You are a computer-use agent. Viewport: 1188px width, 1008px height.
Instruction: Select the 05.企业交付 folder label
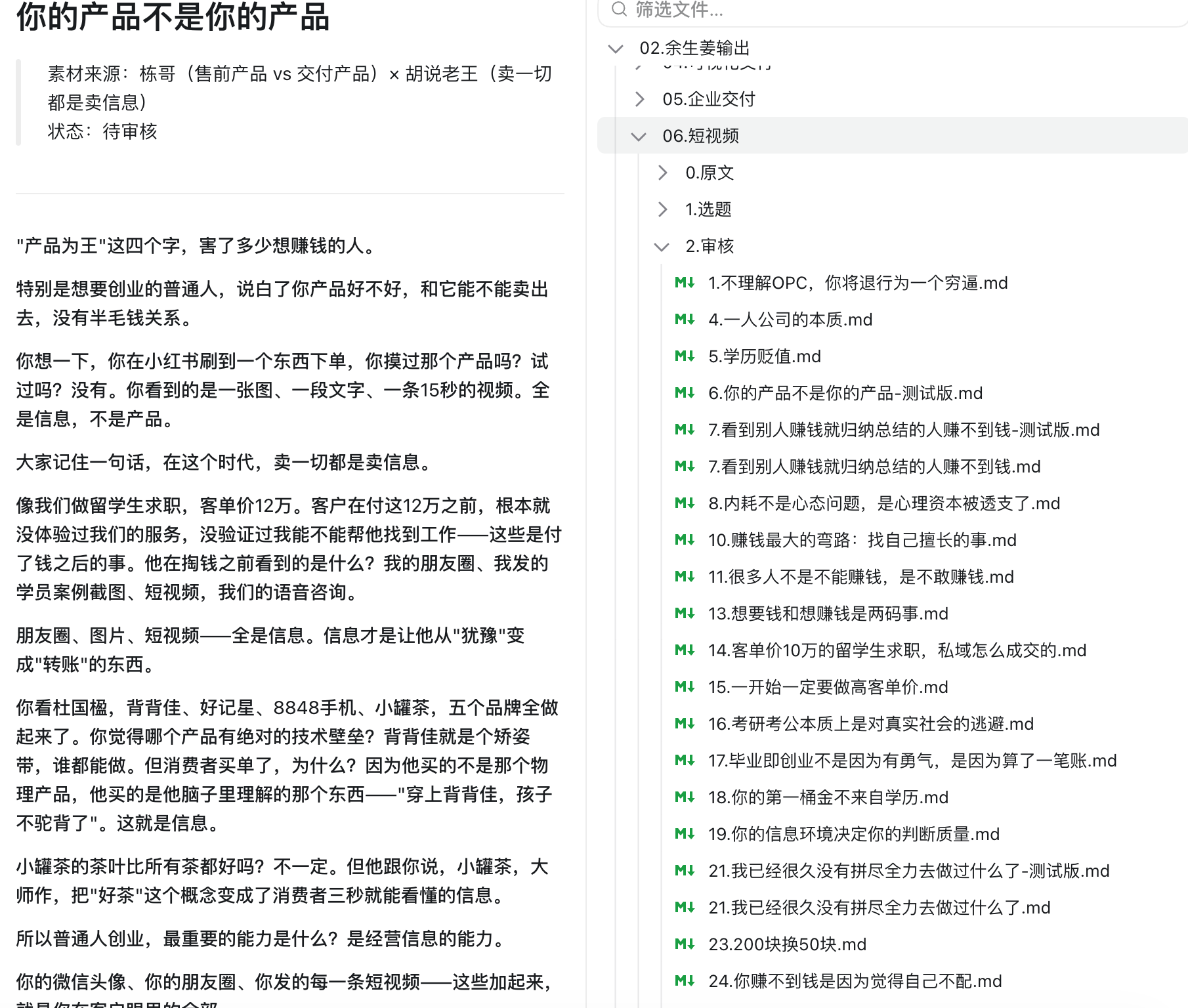[709, 99]
